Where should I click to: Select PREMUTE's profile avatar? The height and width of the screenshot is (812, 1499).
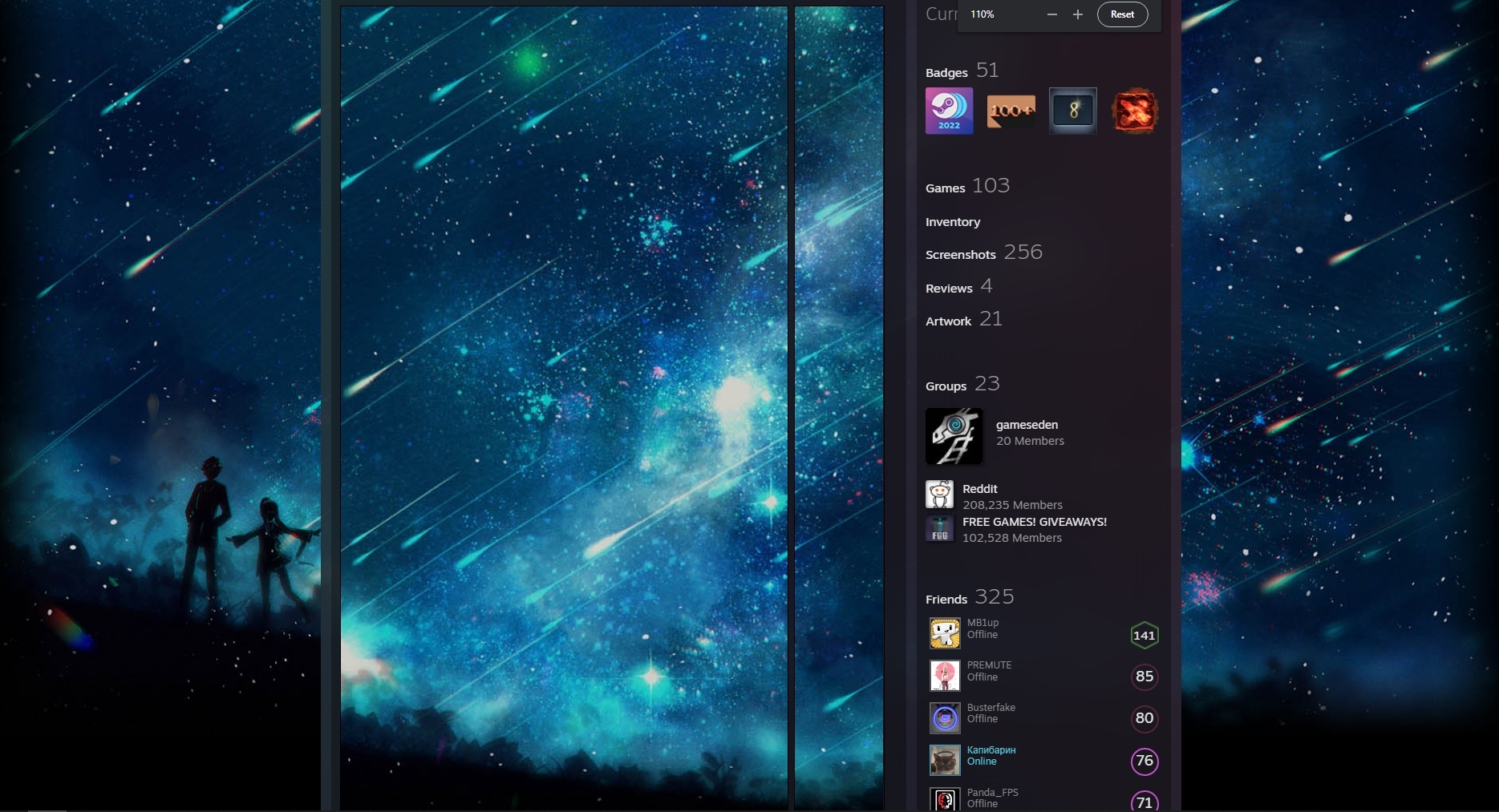click(944, 675)
